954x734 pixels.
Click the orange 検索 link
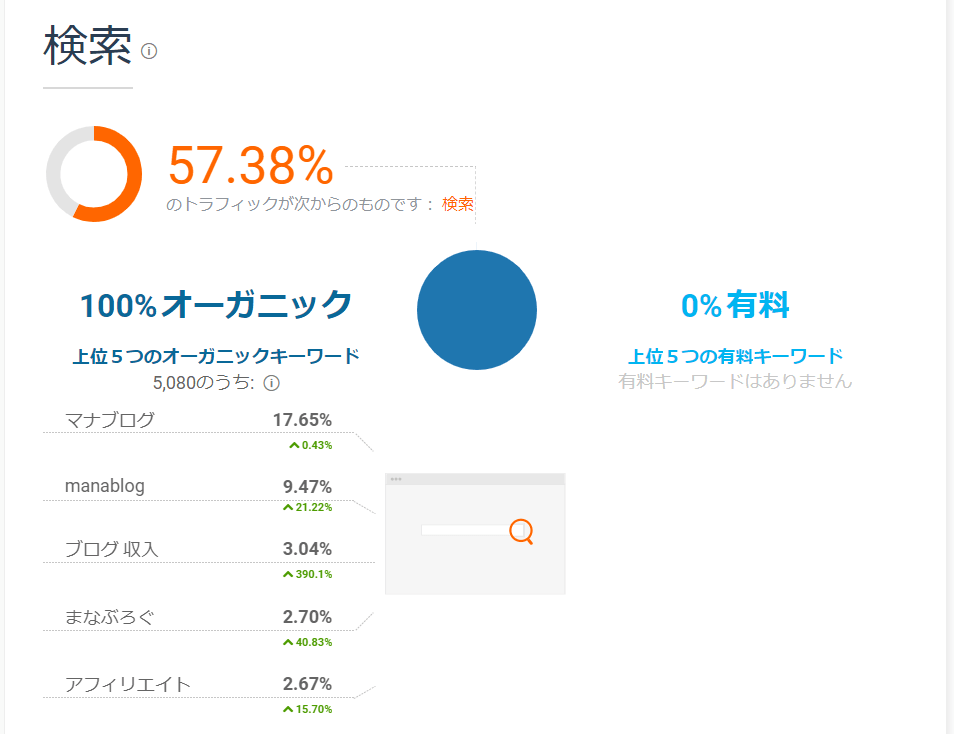[458, 204]
